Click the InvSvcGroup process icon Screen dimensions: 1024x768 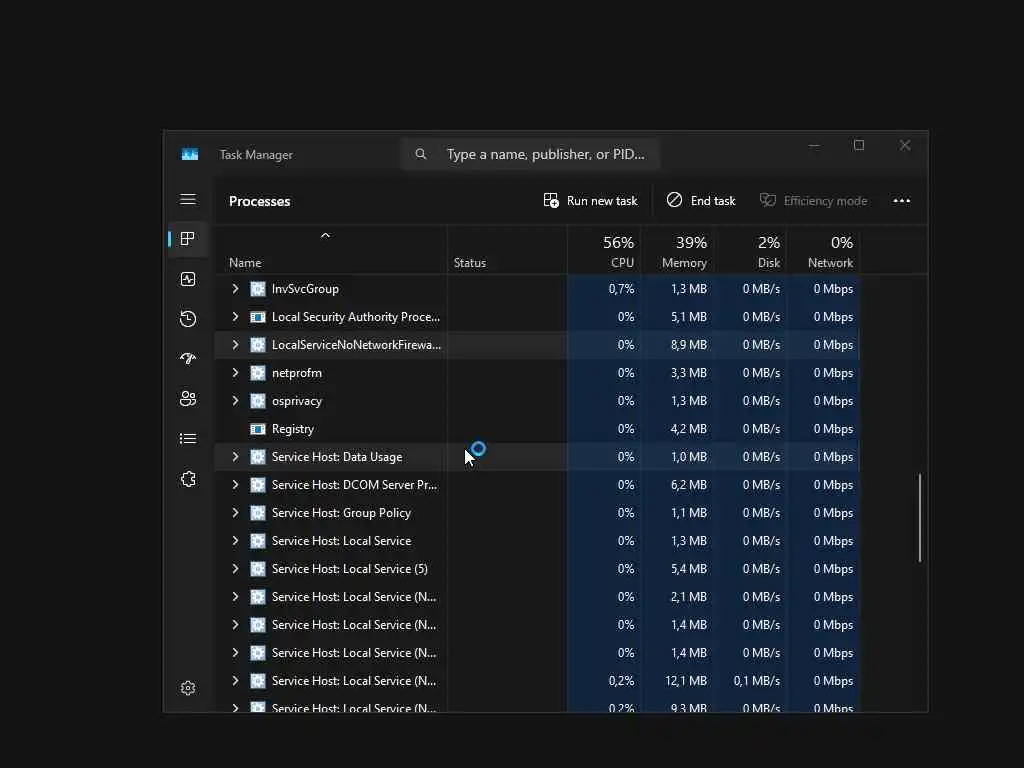click(258, 289)
